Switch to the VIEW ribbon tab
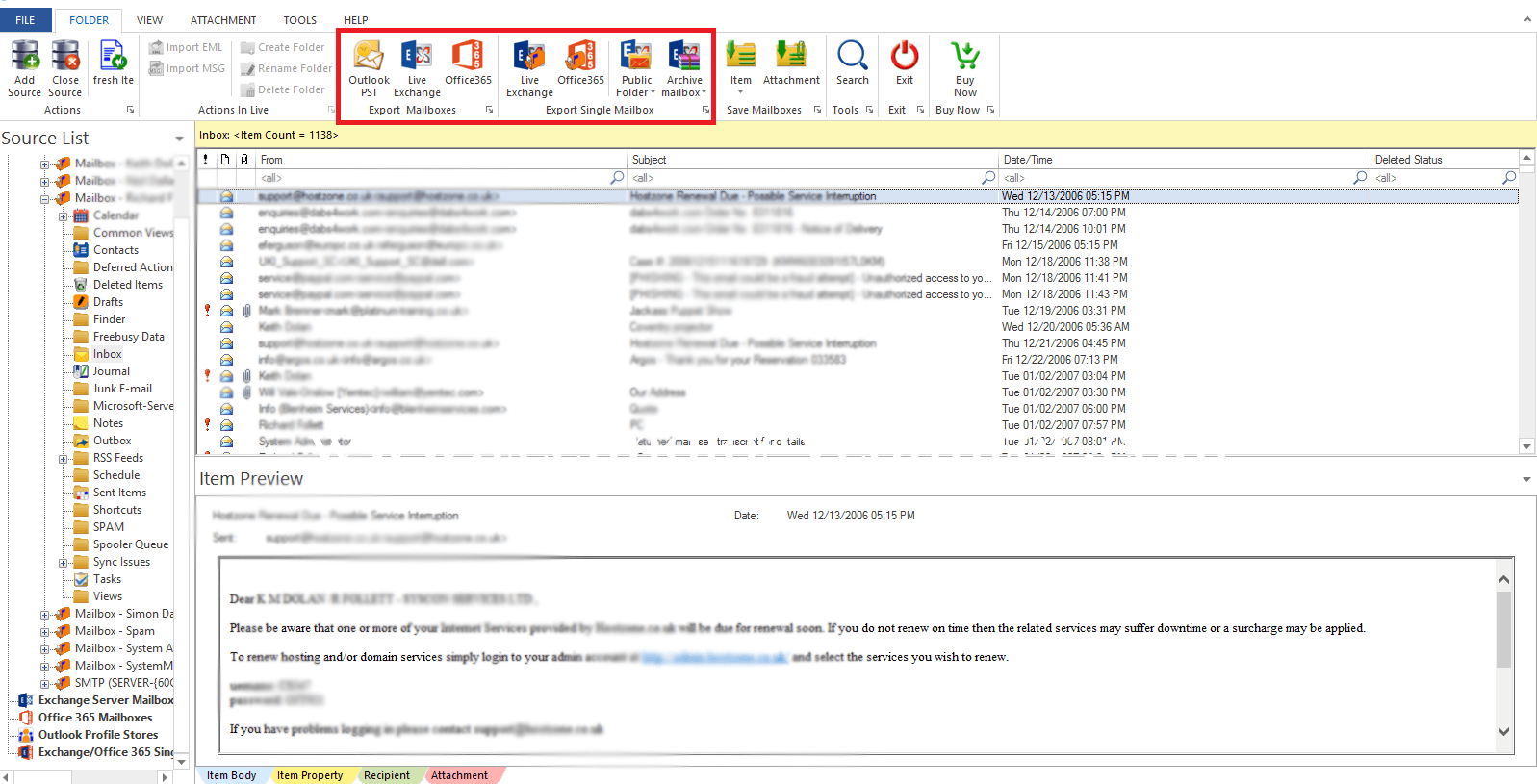1537x784 pixels. [149, 20]
